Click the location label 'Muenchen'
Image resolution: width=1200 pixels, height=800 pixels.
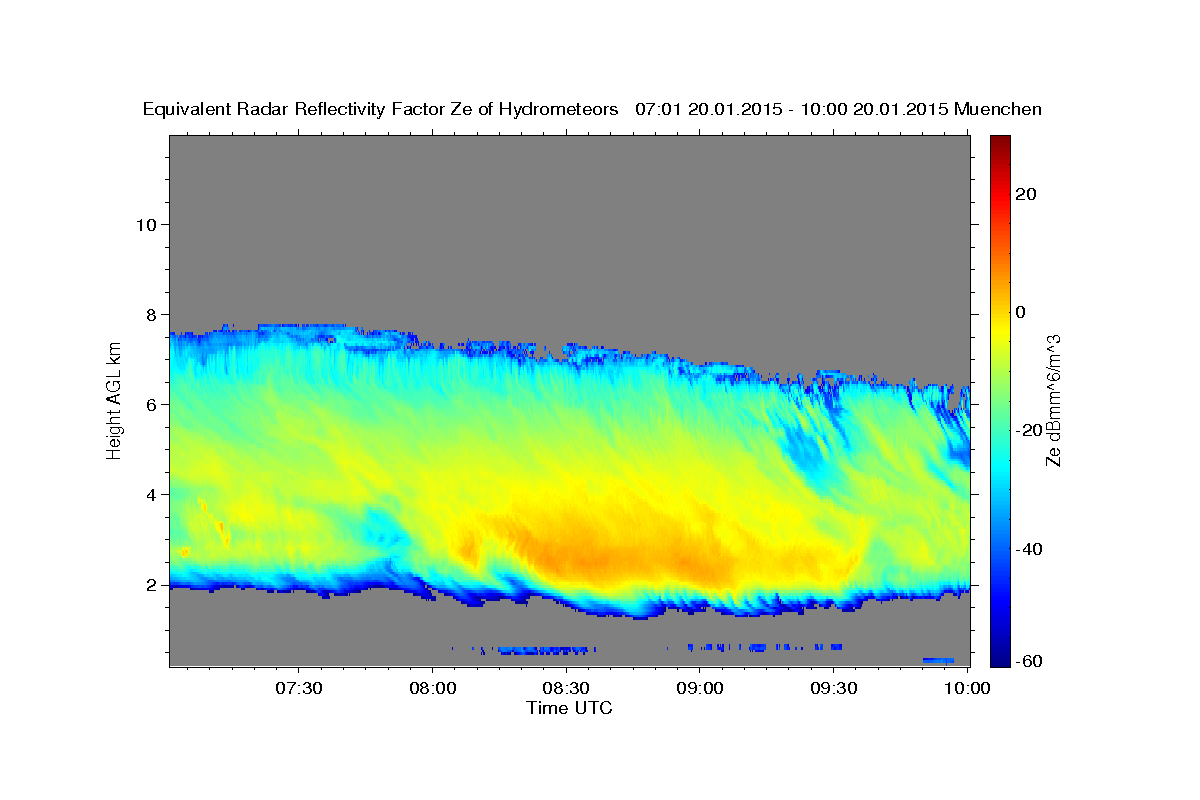[998, 109]
